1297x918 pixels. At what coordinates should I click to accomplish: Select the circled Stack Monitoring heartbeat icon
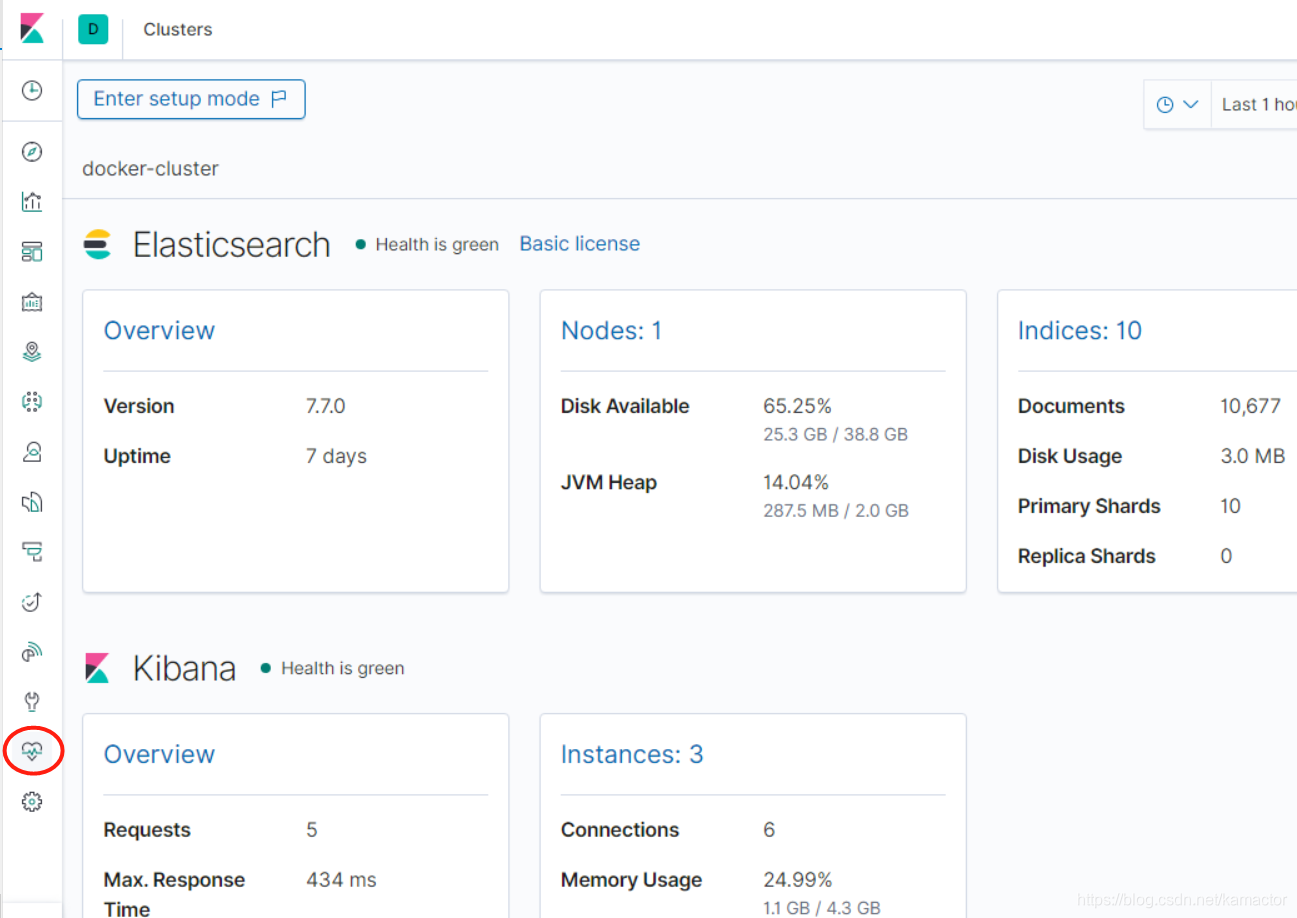(x=31, y=751)
